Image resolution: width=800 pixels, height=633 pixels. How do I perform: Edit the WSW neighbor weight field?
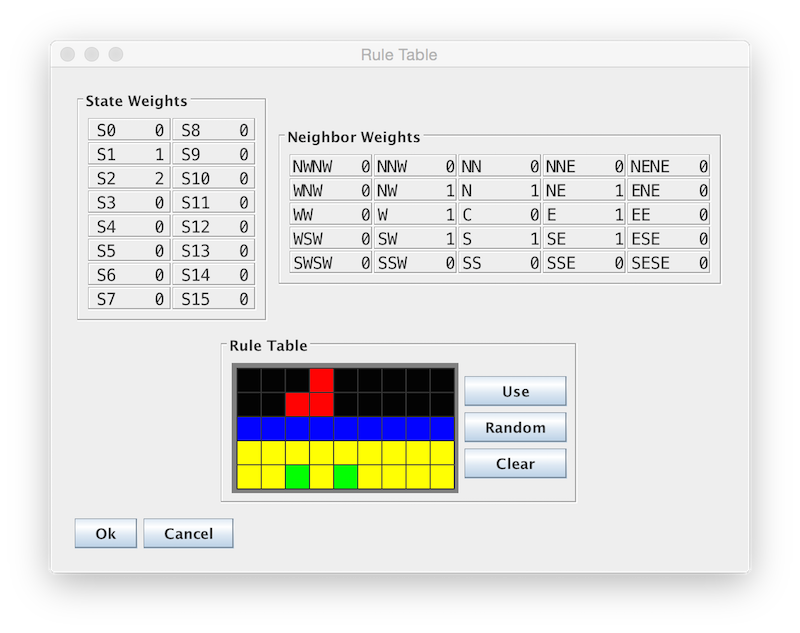[x=331, y=239]
